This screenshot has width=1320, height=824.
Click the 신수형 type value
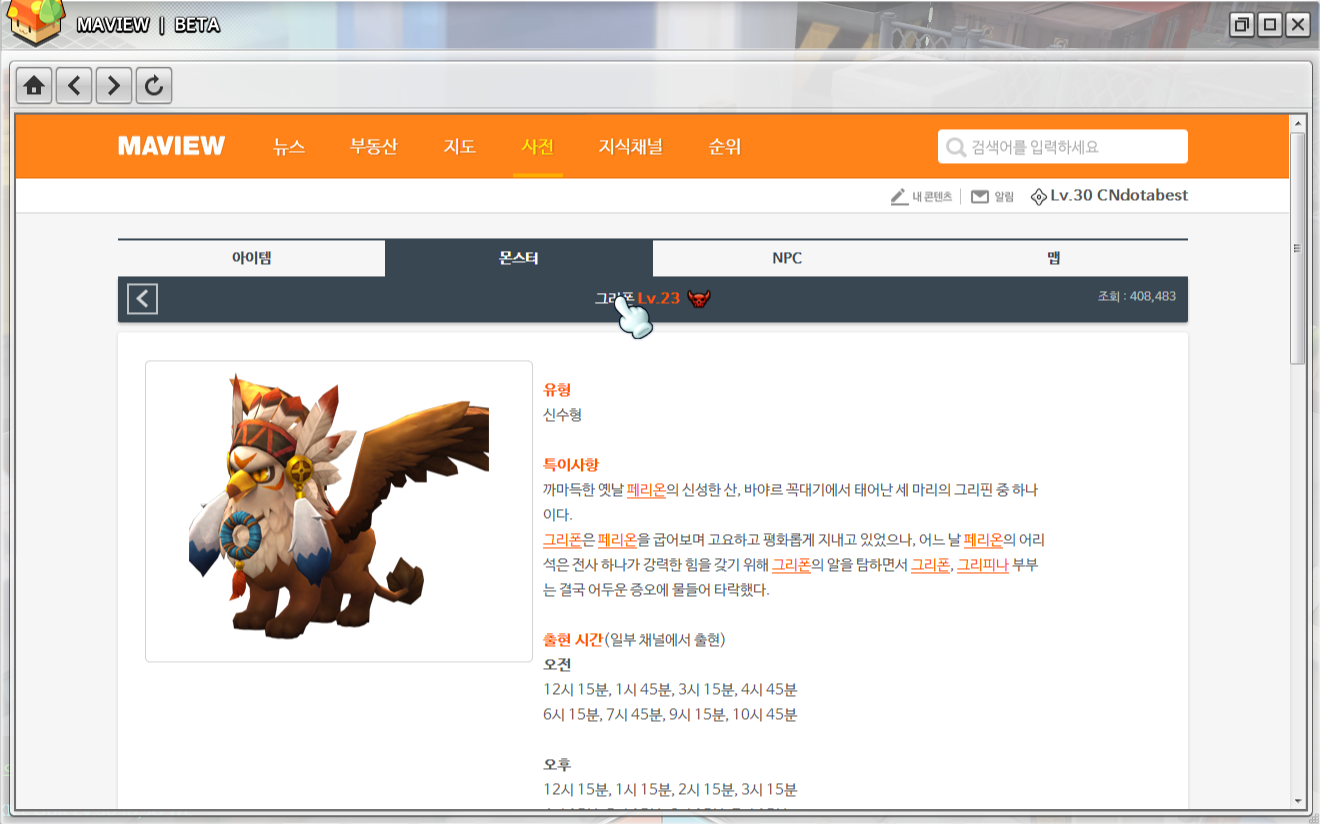point(562,415)
